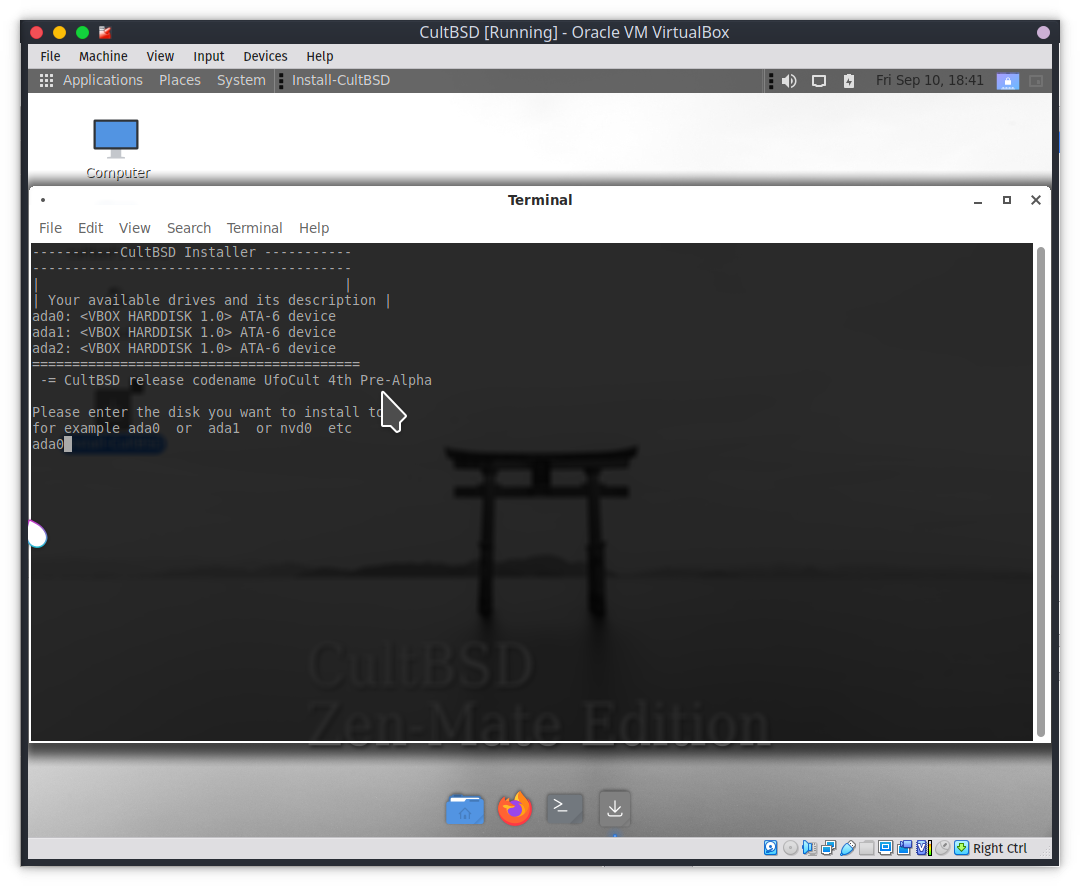Viewport: 1080px width, 887px height.
Task: Open the System menu in panel
Action: pyautogui.click(x=241, y=80)
